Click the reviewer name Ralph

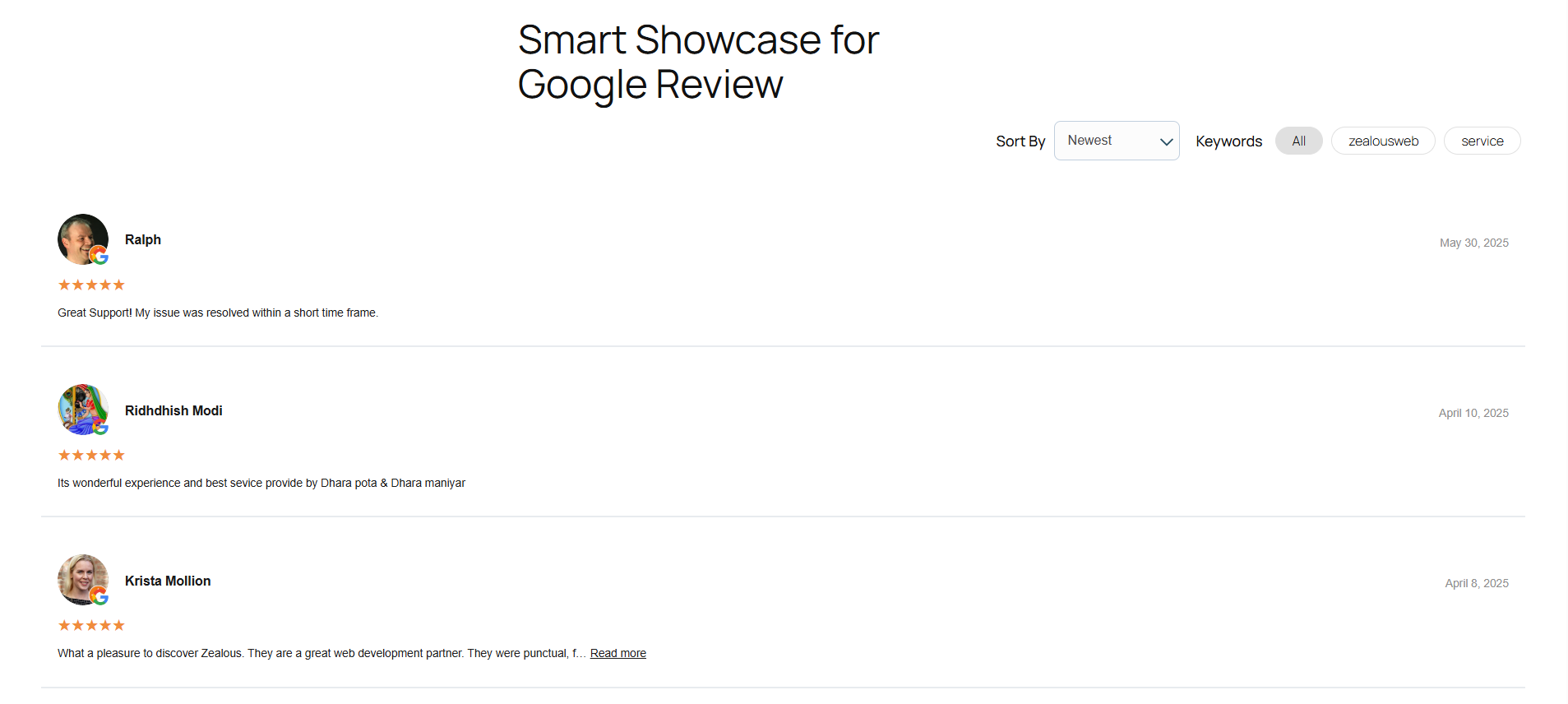(143, 240)
